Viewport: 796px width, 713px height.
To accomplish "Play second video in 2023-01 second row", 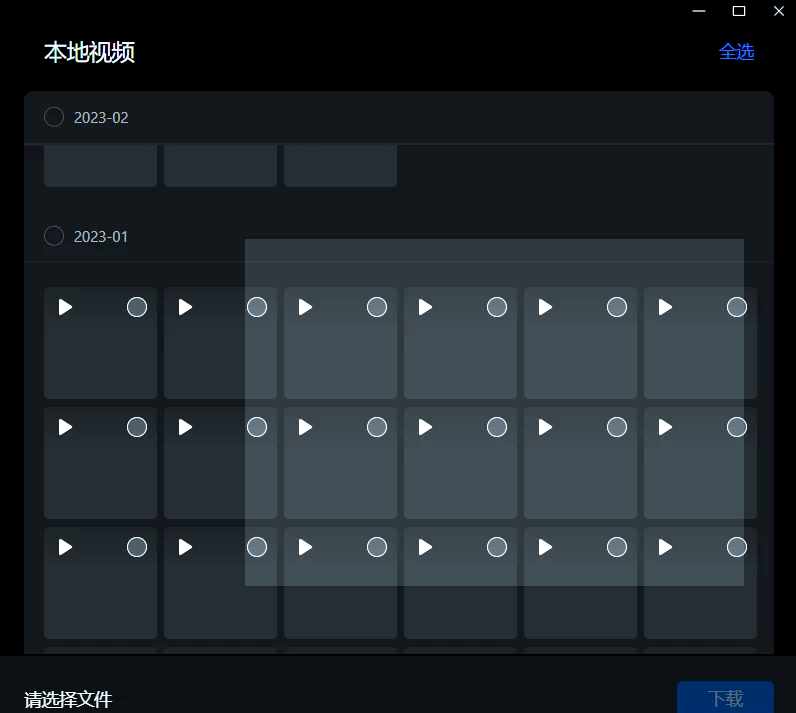I will (x=185, y=427).
